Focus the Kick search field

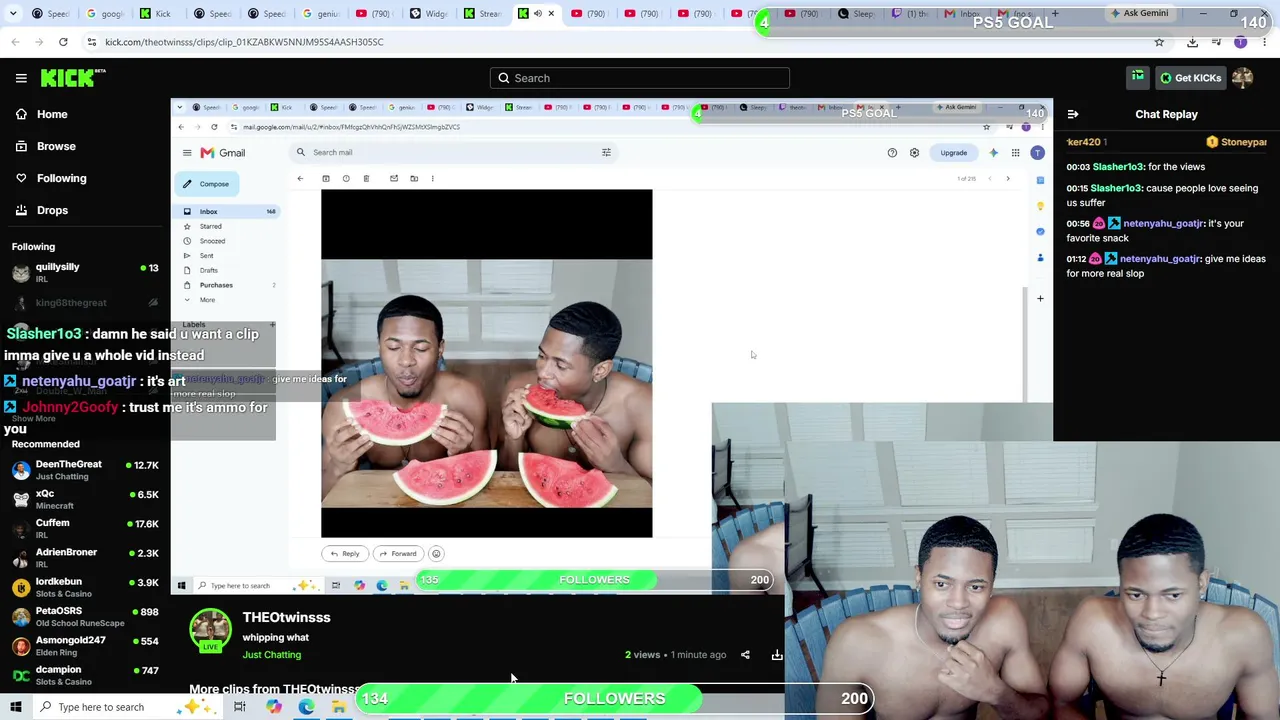(640, 78)
